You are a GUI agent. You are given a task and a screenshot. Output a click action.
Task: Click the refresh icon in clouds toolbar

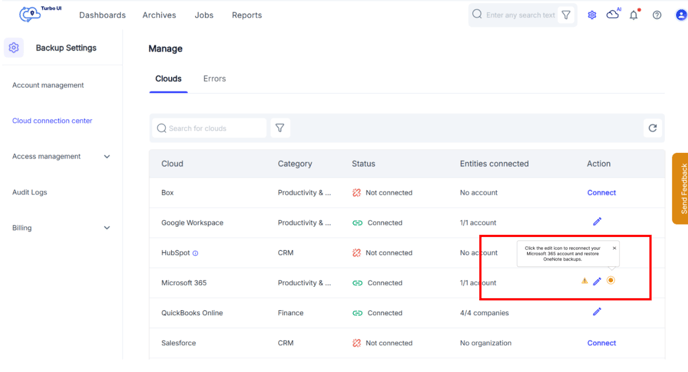click(652, 128)
